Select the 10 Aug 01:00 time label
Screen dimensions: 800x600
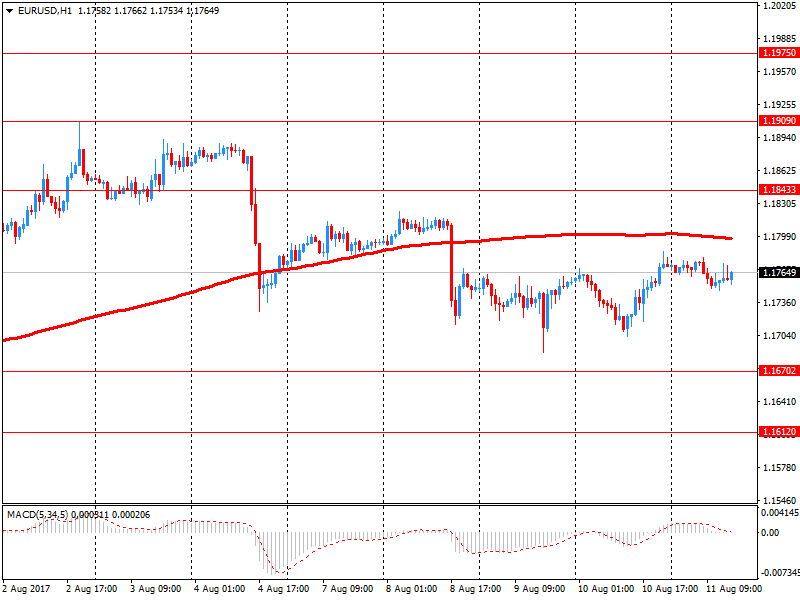pyautogui.click(x=606, y=589)
